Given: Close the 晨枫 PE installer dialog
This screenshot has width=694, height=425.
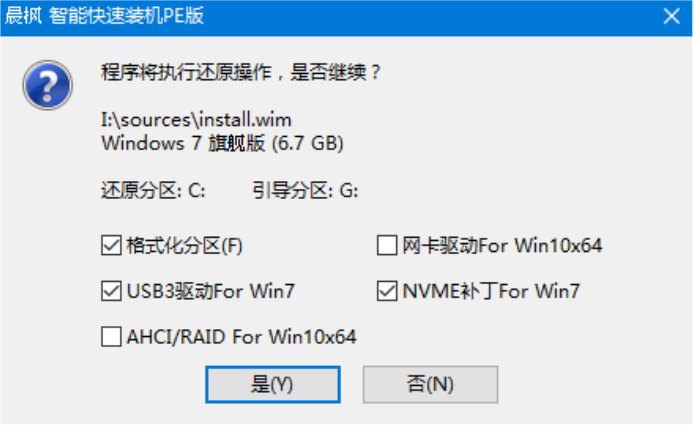Looking at the screenshot, I should coord(671,17).
